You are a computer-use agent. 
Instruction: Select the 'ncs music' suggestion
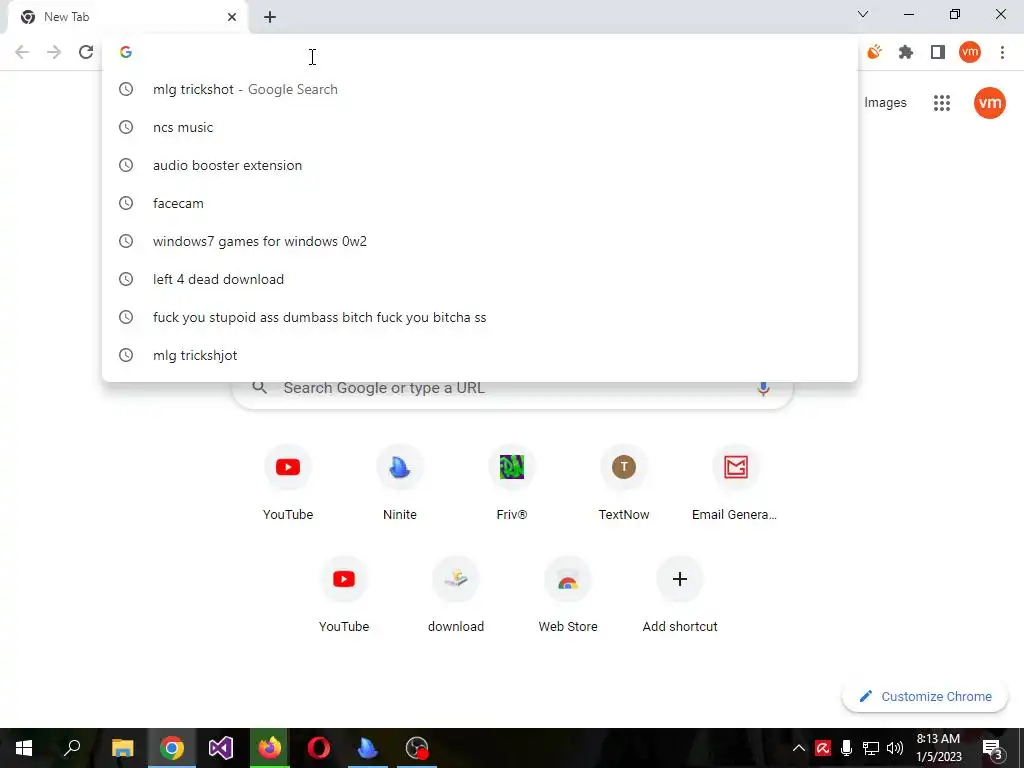(480, 127)
